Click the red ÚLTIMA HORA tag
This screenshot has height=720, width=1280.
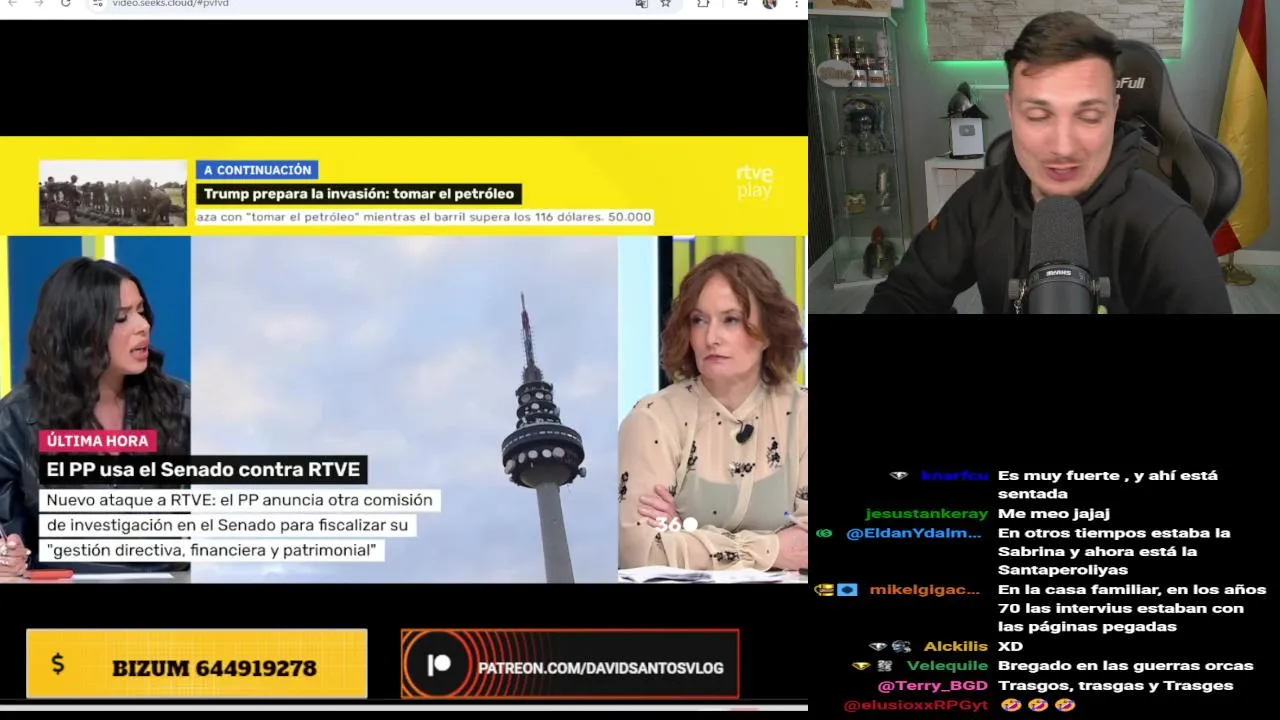[97, 441]
